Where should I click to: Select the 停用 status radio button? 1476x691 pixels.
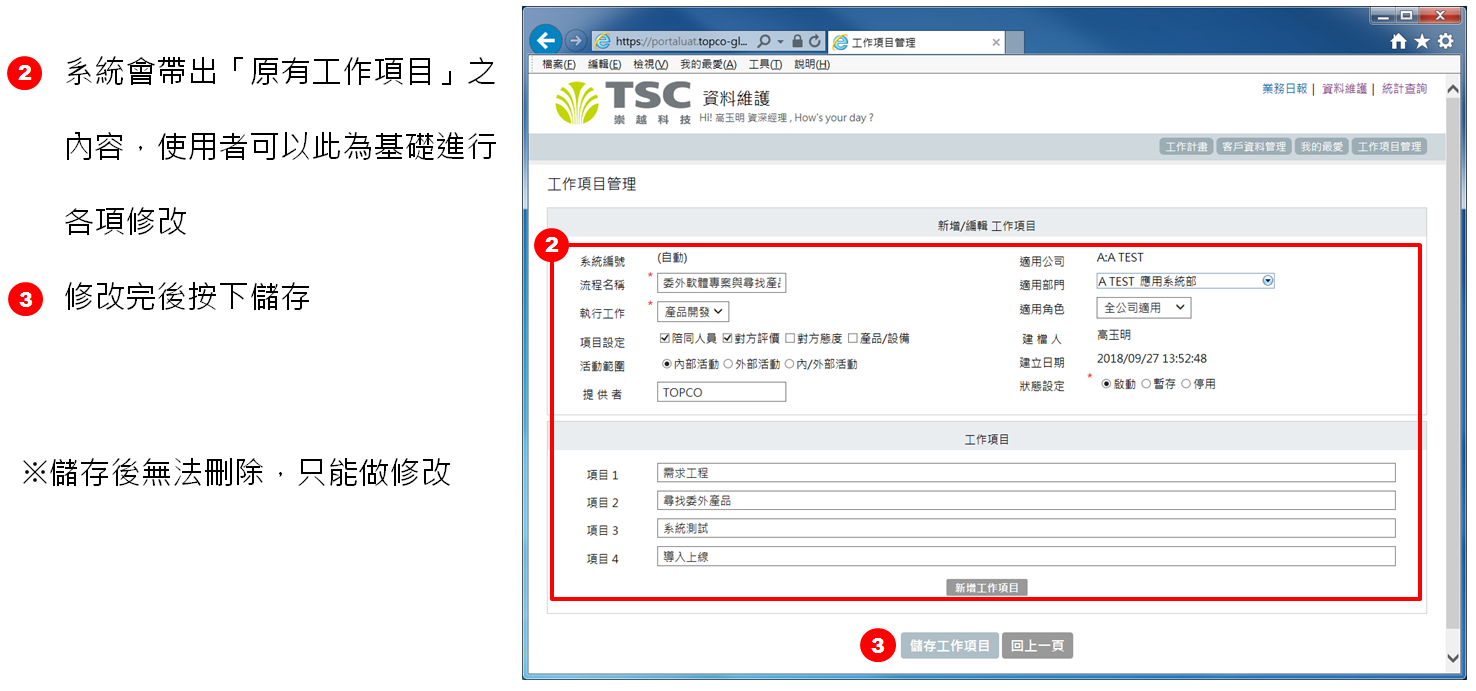click(x=1186, y=384)
